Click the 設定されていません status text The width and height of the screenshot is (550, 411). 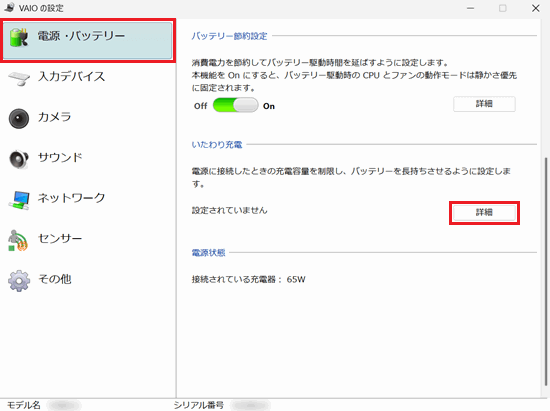point(229,210)
